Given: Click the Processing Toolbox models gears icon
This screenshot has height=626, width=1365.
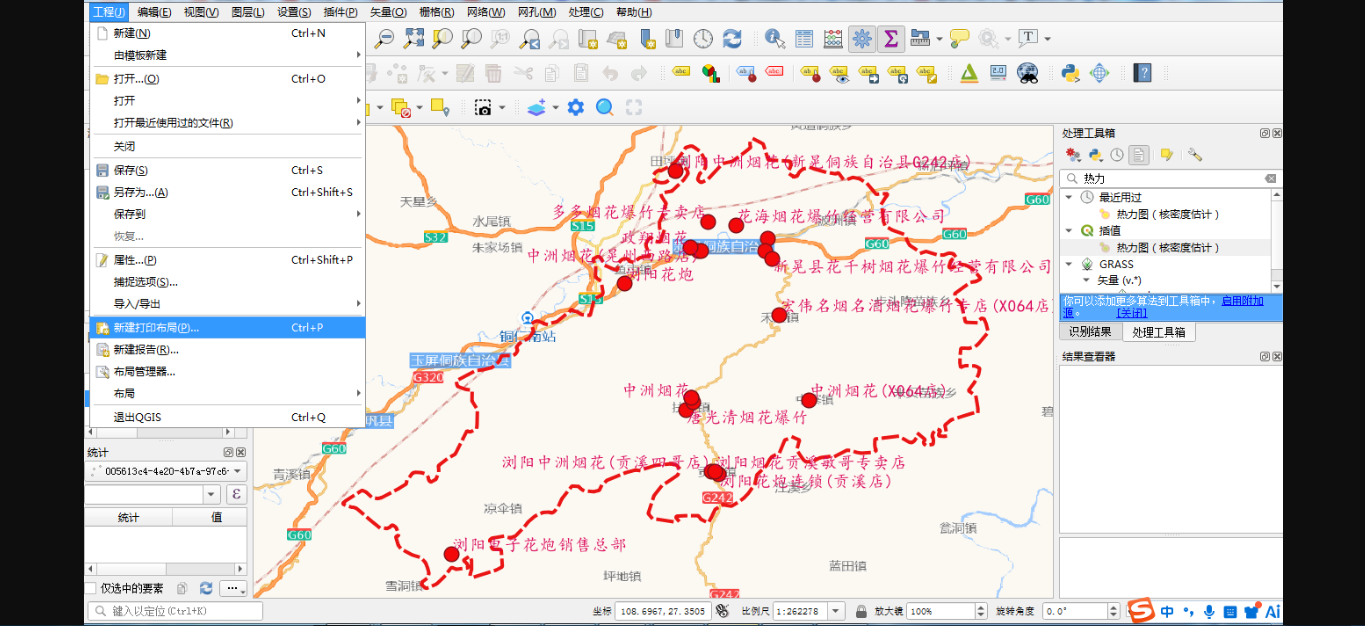Looking at the screenshot, I should [1074, 155].
